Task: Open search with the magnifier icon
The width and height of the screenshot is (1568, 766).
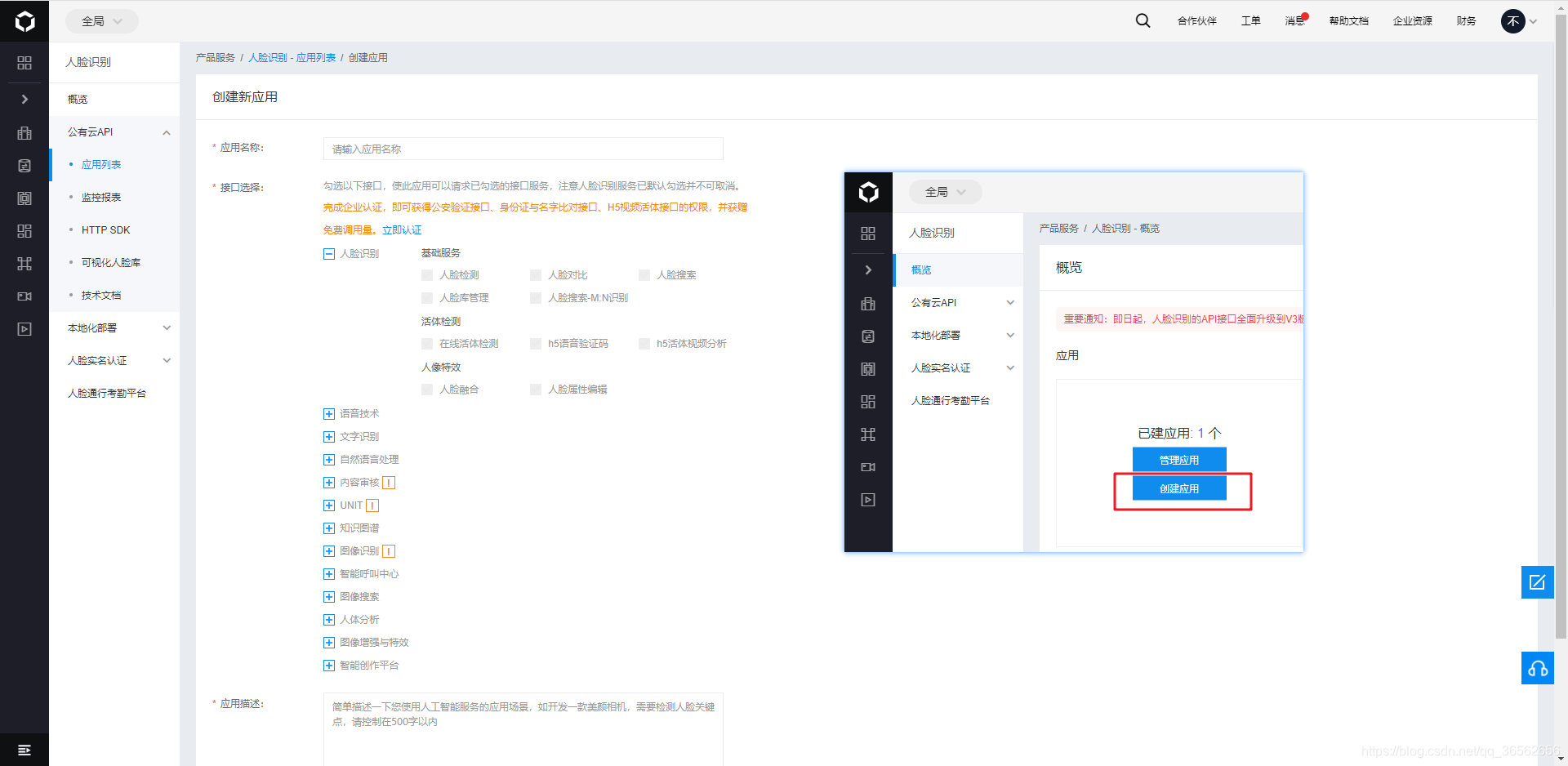Action: tap(1143, 21)
